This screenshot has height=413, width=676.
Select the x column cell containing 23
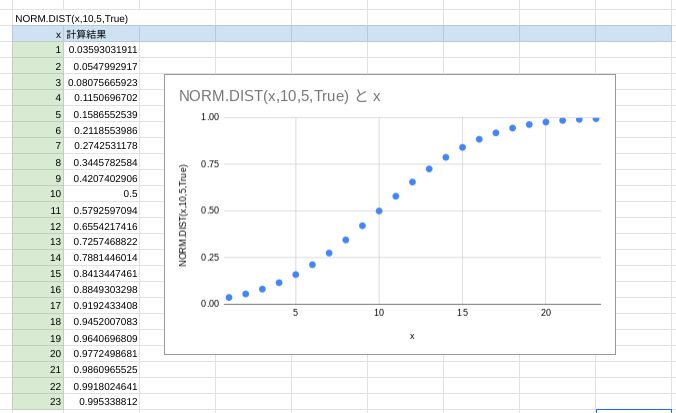click(38, 401)
